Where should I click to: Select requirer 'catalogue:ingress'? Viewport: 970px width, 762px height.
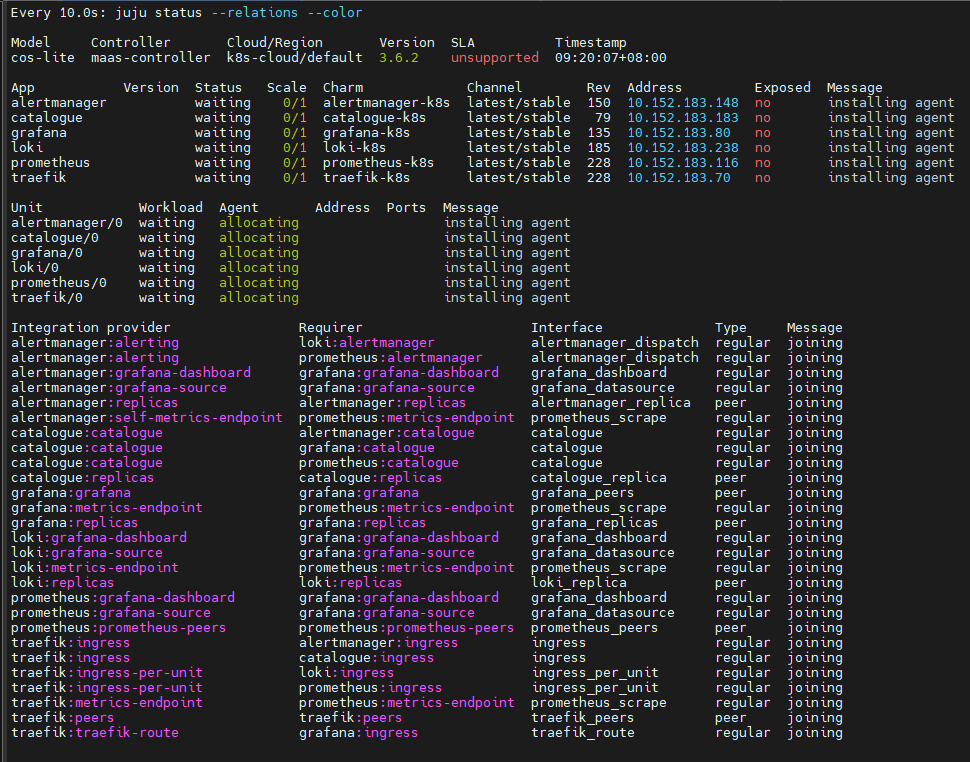pos(366,657)
